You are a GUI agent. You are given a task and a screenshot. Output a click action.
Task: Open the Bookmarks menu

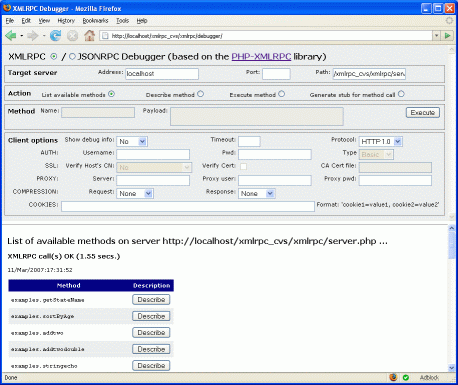(95, 21)
